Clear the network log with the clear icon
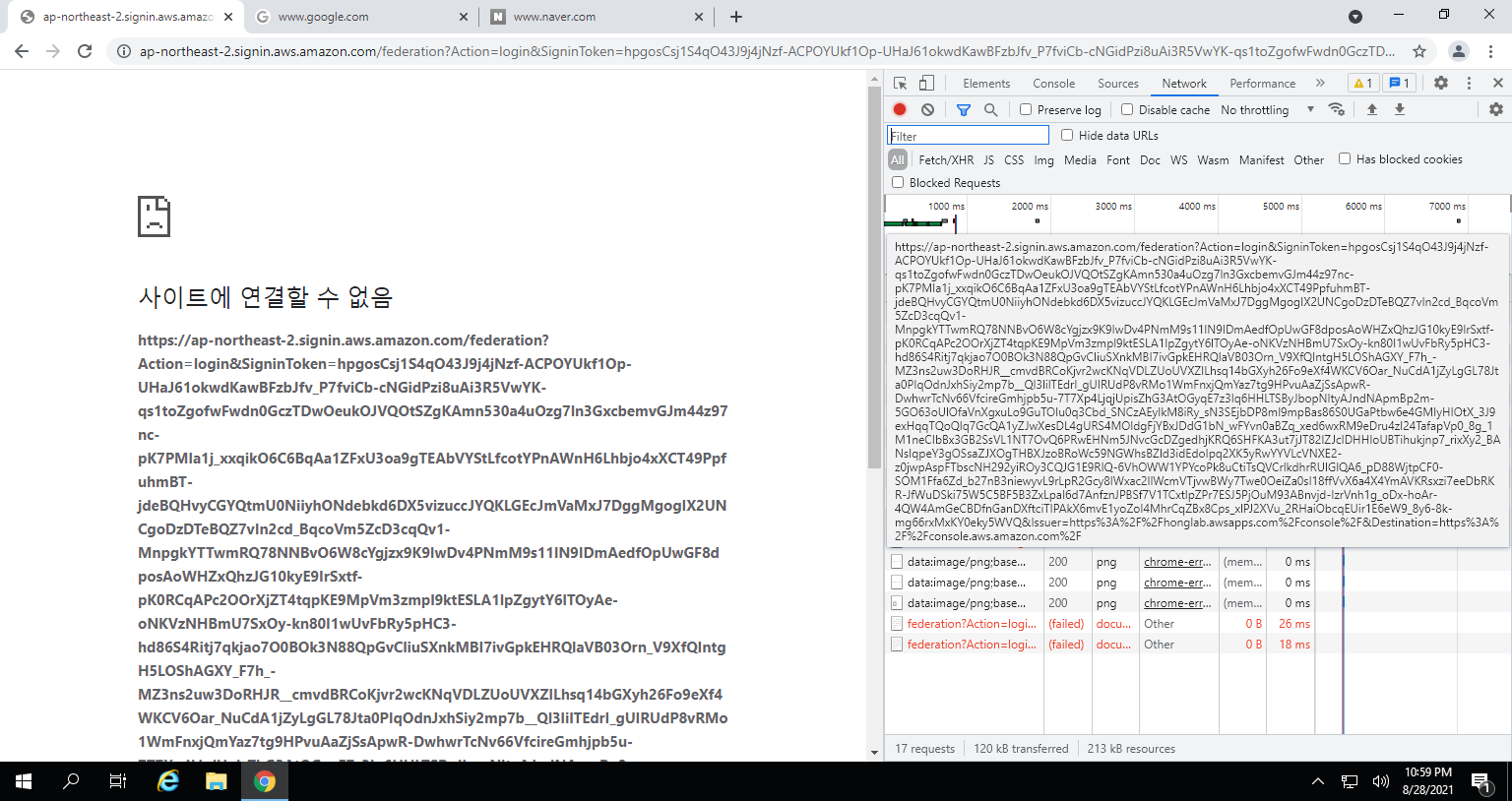 coord(927,109)
